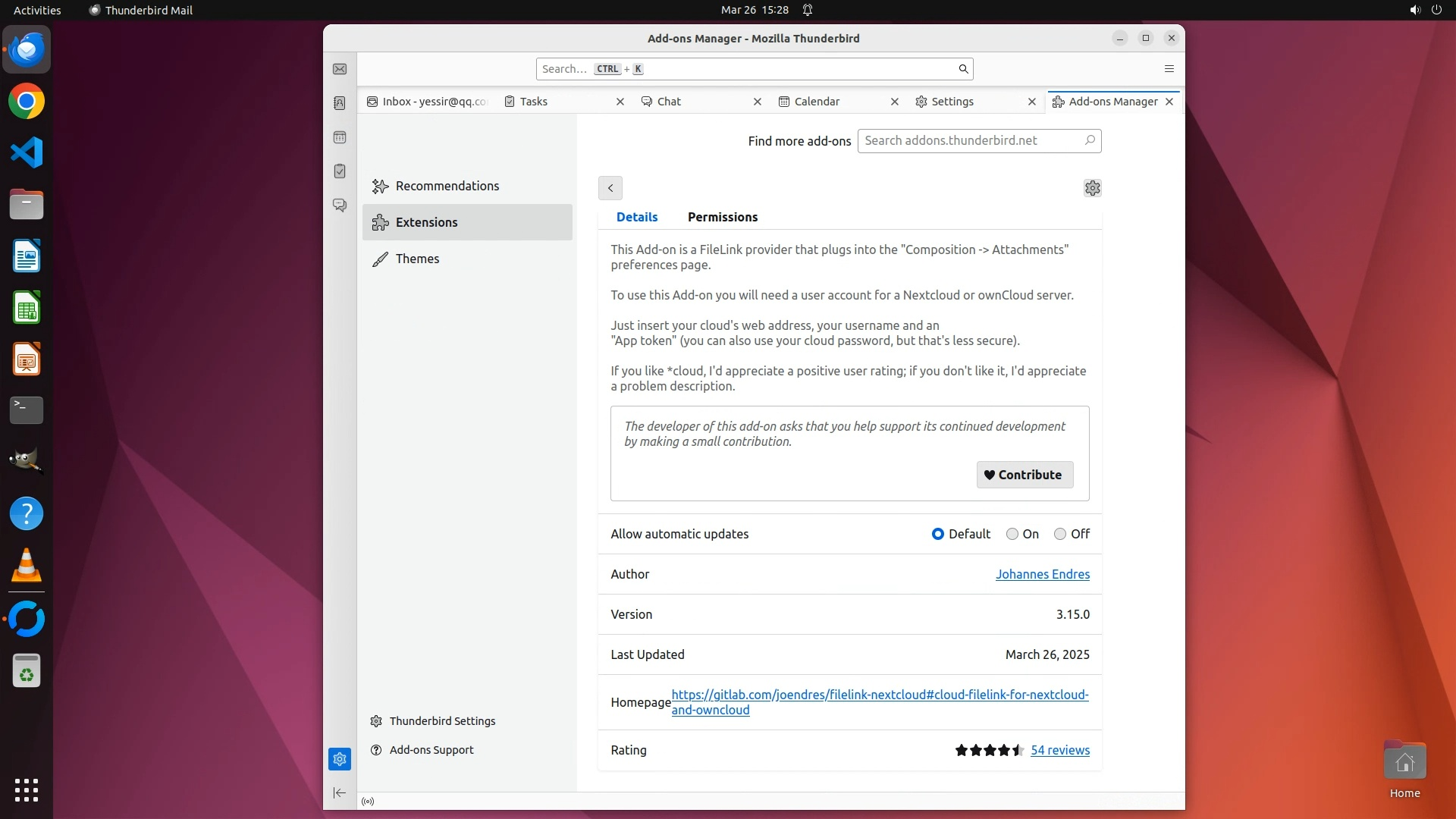Select Themes in the add-ons sidebar
The image size is (1456, 819).
pyautogui.click(x=417, y=259)
